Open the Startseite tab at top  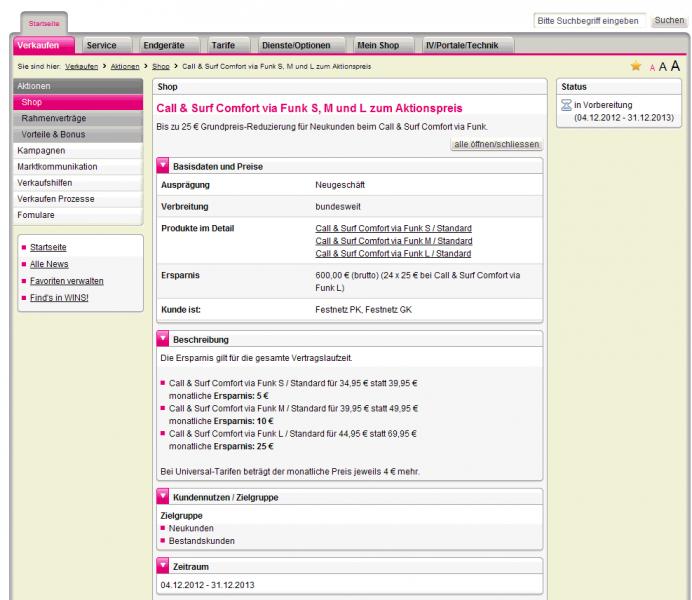44,23
